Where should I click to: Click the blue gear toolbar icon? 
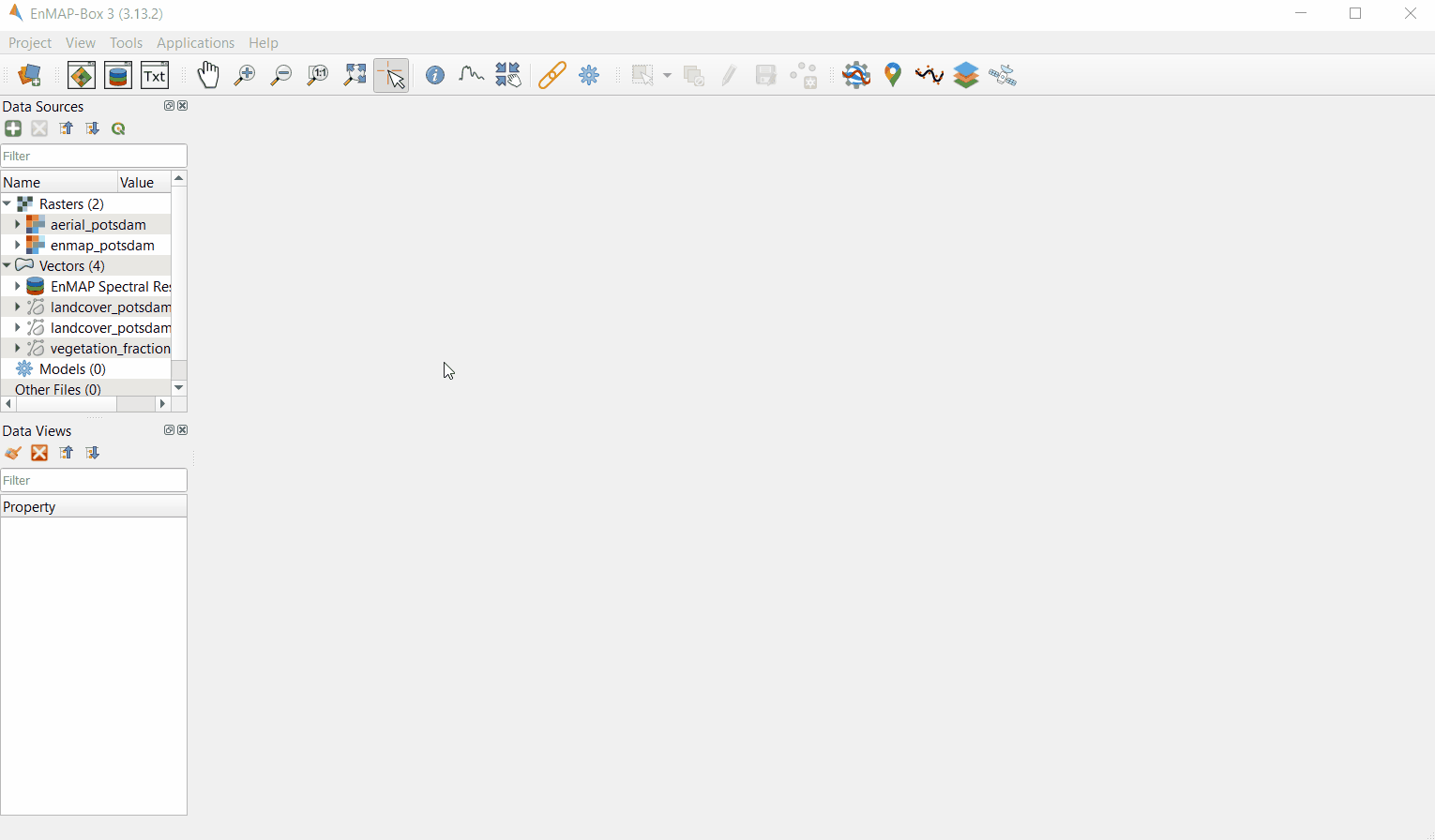[589, 75]
